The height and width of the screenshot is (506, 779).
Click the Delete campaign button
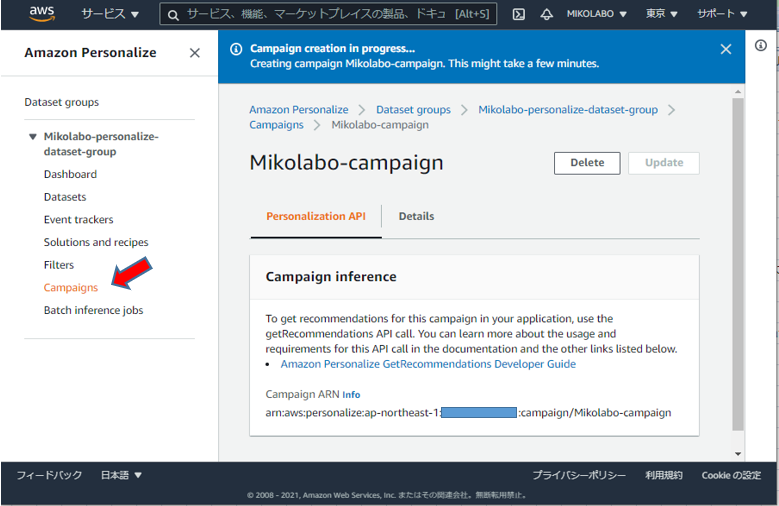587,163
